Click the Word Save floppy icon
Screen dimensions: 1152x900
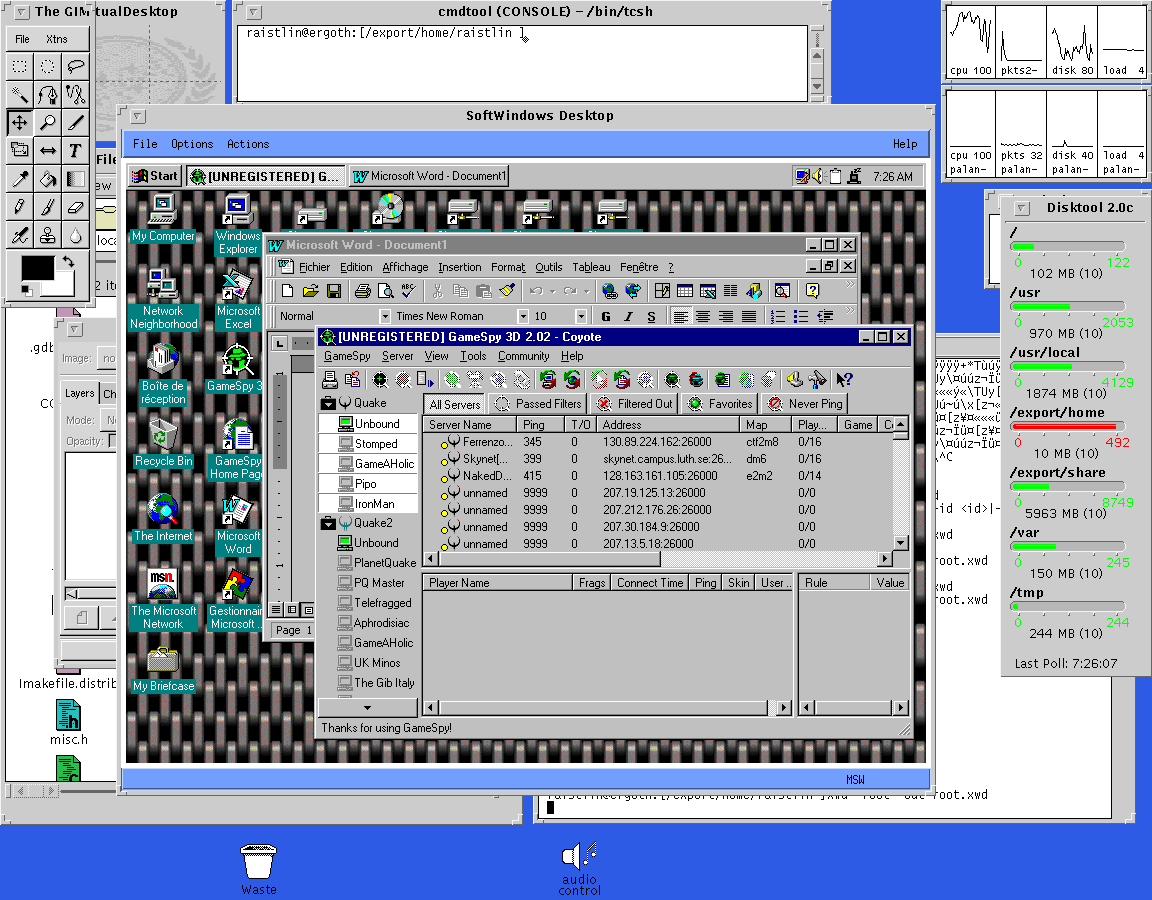[334, 291]
